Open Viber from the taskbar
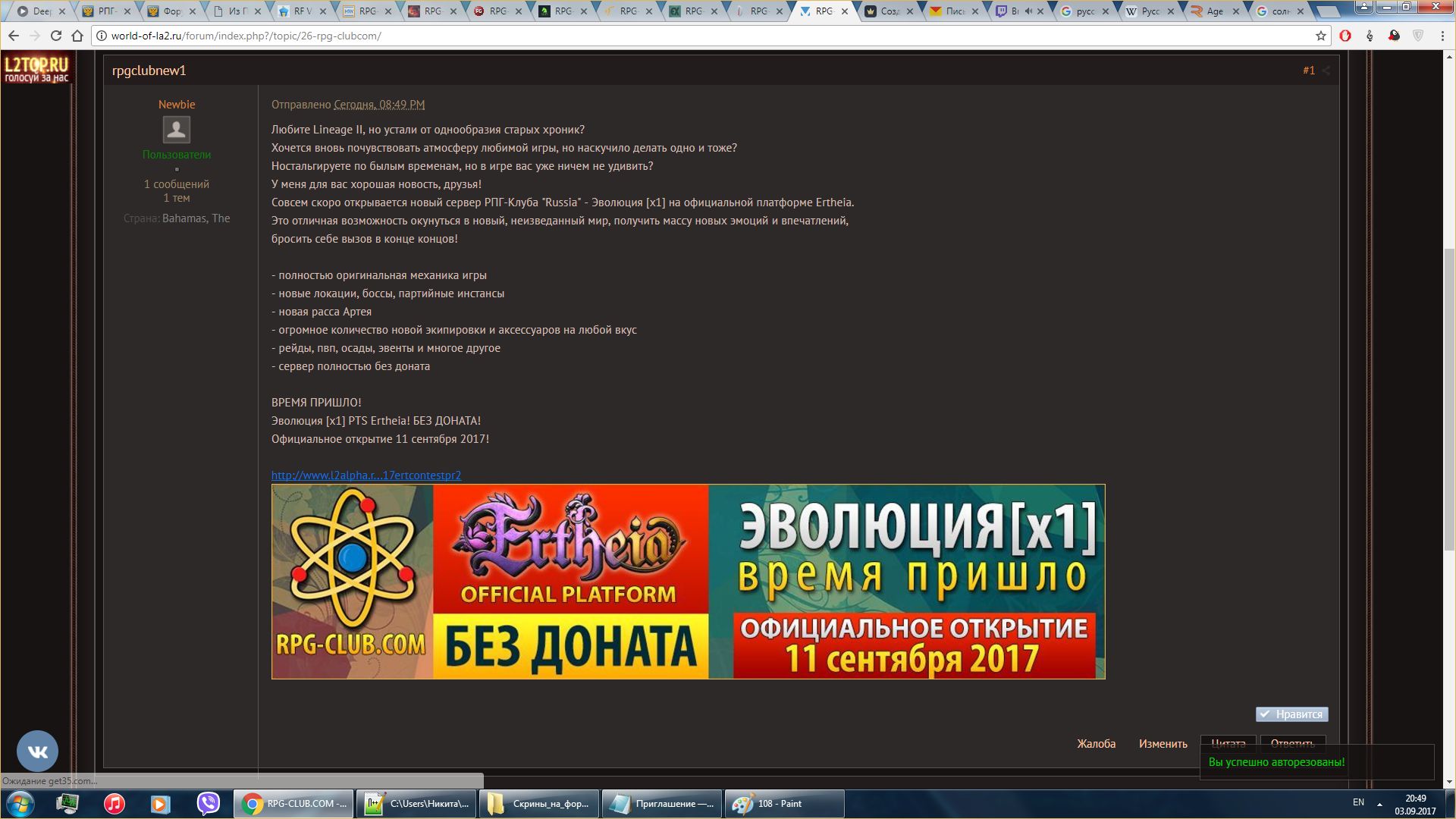The height and width of the screenshot is (819, 1456). pyautogui.click(x=208, y=804)
